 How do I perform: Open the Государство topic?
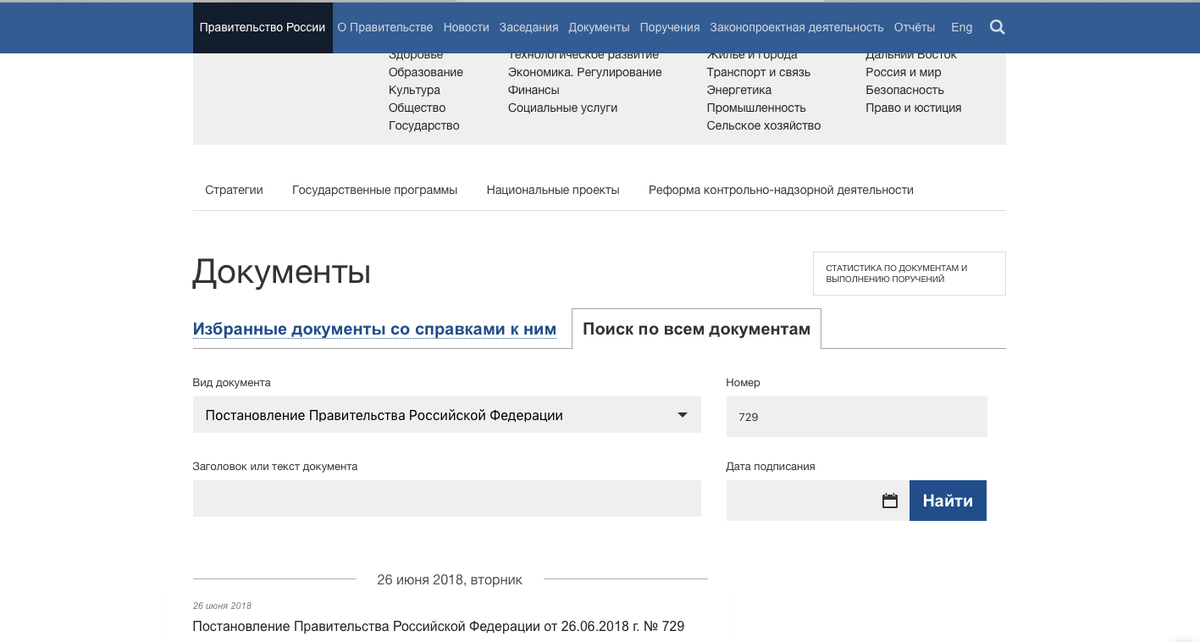click(x=424, y=126)
